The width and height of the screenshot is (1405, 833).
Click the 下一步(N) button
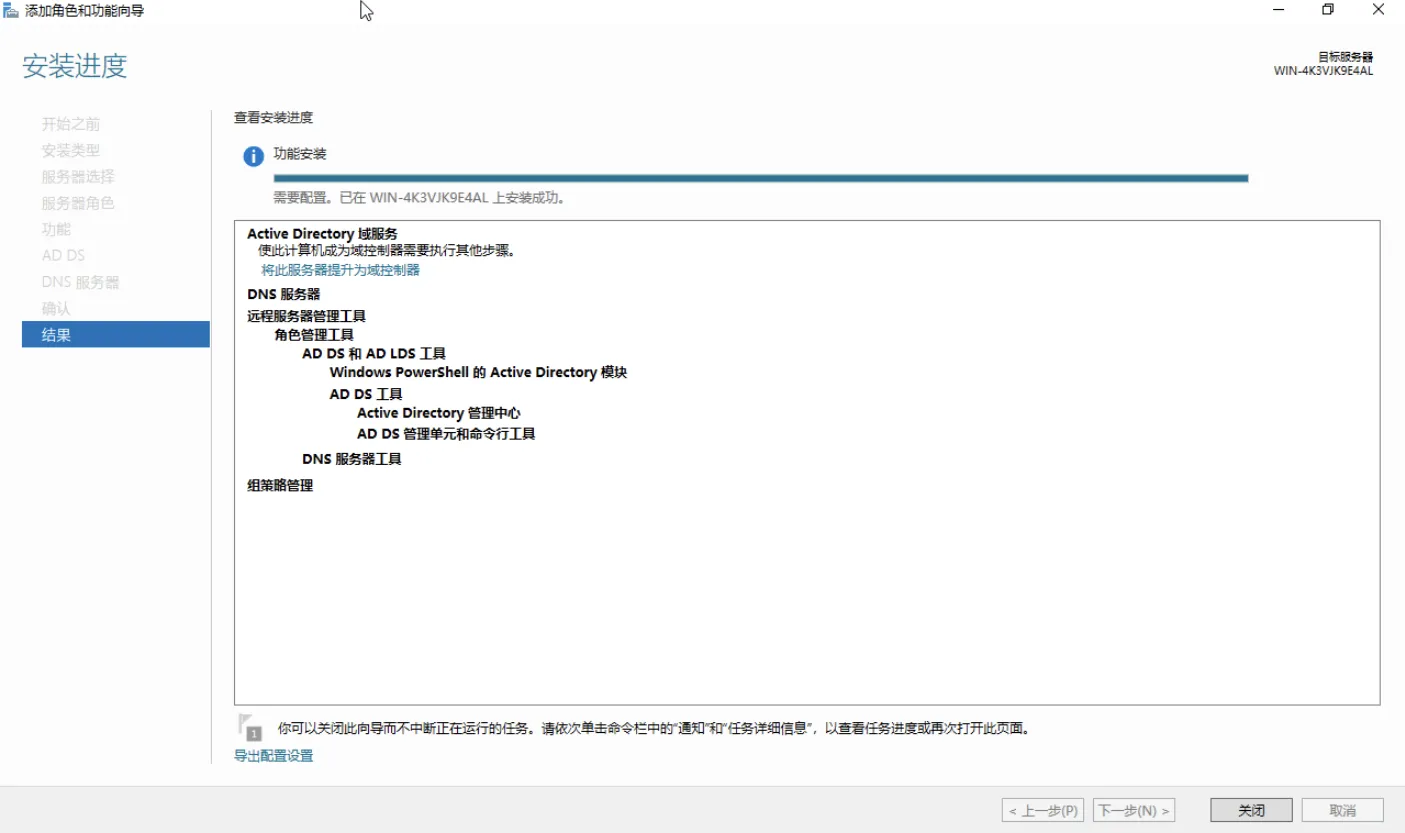(1133, 810)
